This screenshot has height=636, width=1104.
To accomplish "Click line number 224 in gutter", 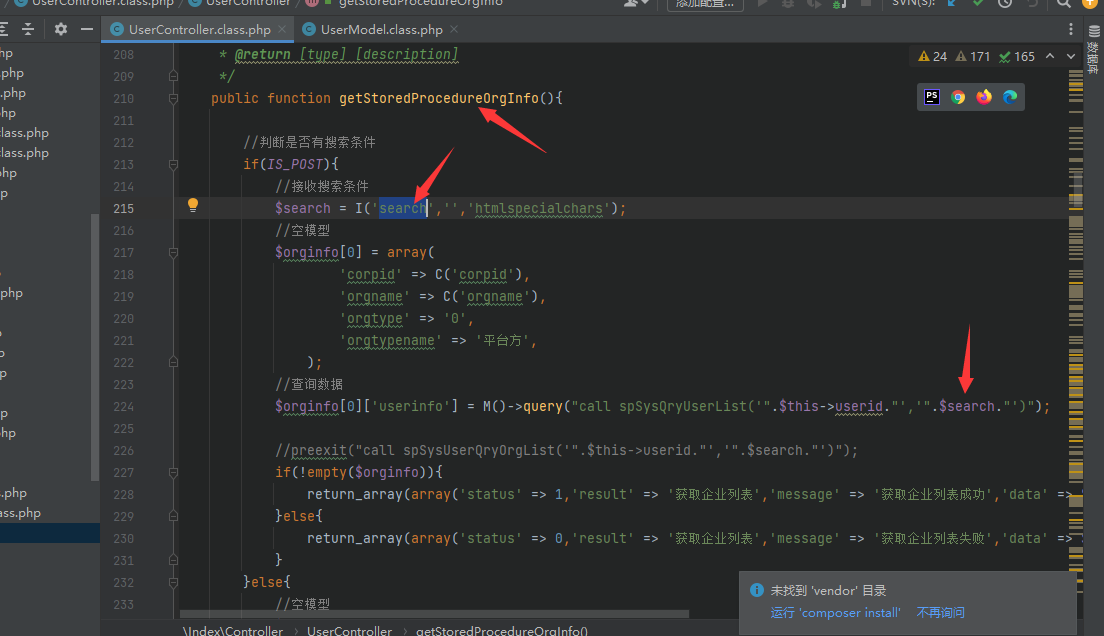I will 123,406.
